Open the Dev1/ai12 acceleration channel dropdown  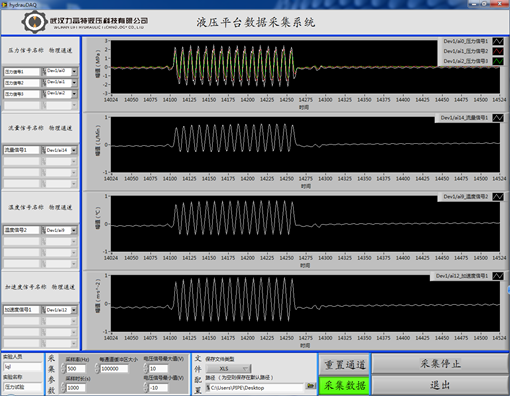tap(74, 310)
